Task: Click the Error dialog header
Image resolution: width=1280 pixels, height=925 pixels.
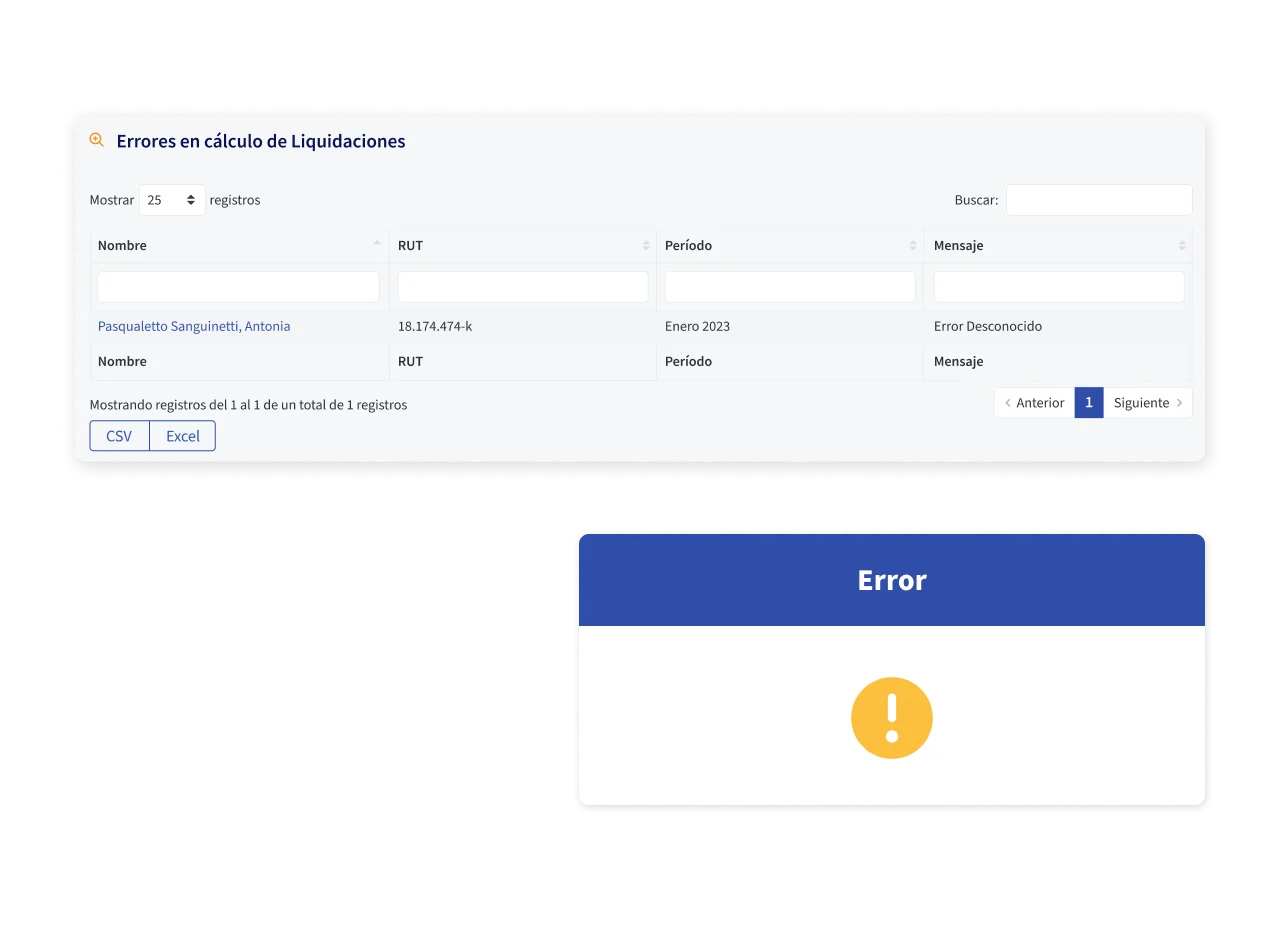Action: [x=892, y=580]
